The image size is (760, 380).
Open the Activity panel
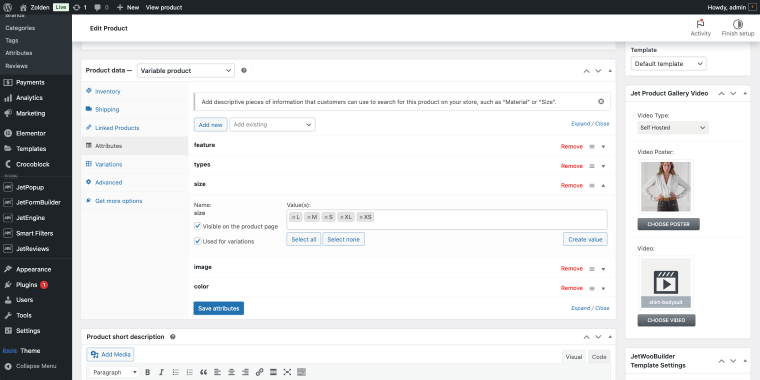[x=700, y=28]
